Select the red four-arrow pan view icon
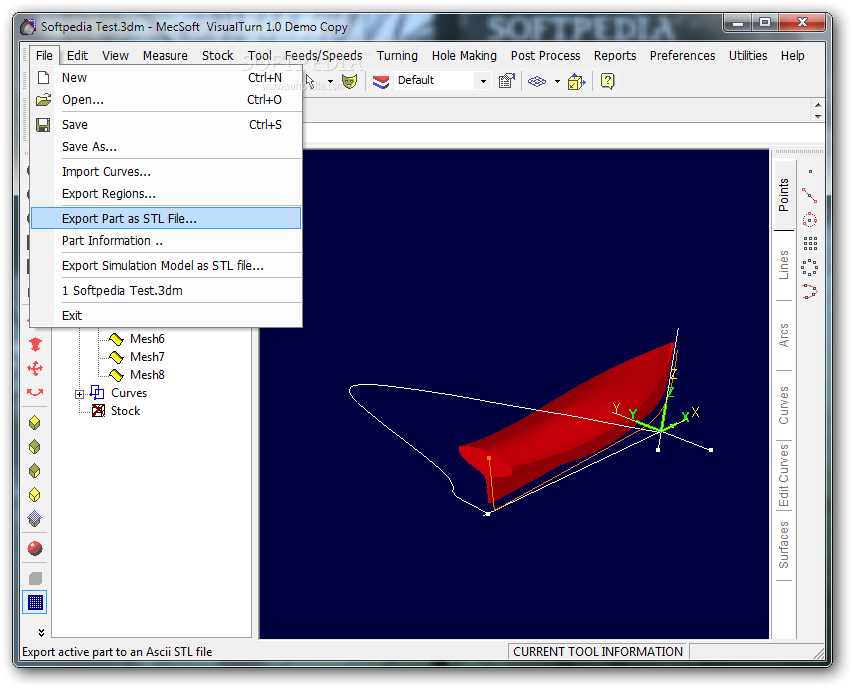Image resolution: width=853 pixels, height=688 pixels. coord(35,369)
